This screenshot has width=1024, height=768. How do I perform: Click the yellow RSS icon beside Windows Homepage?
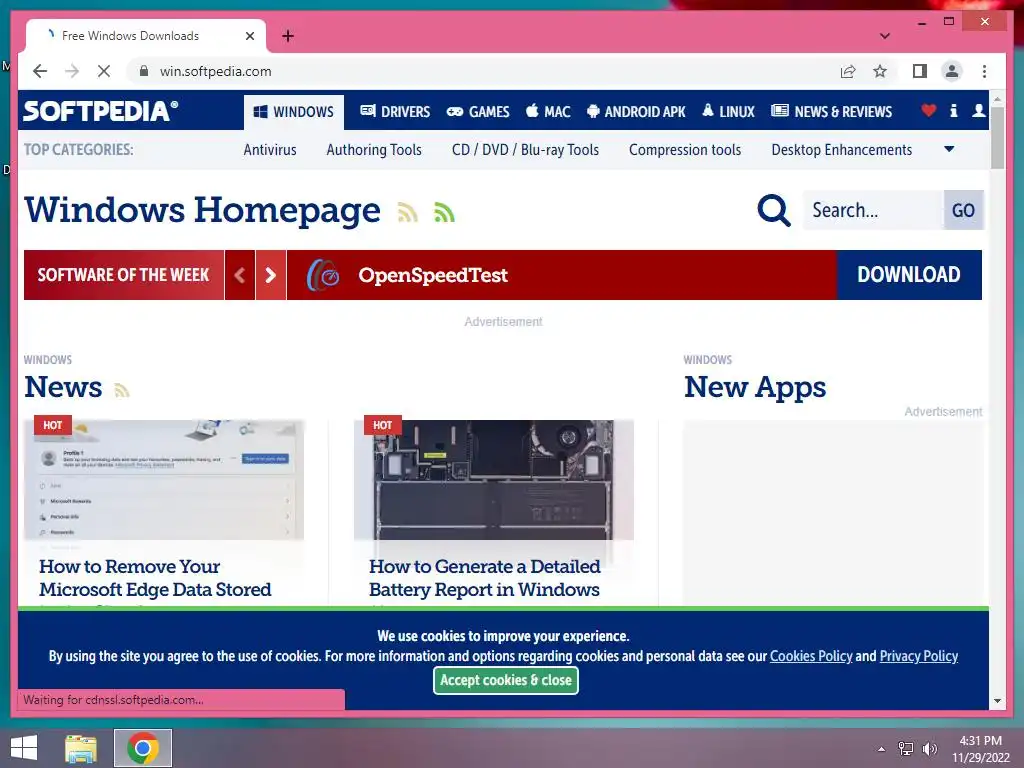[x=408, y=212]
